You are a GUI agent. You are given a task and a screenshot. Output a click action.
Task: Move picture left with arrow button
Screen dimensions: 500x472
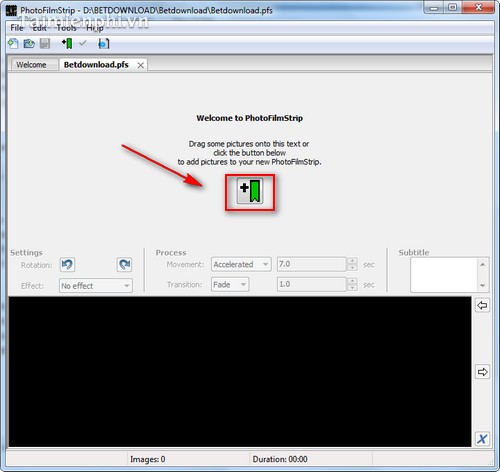tap(482, 305)
